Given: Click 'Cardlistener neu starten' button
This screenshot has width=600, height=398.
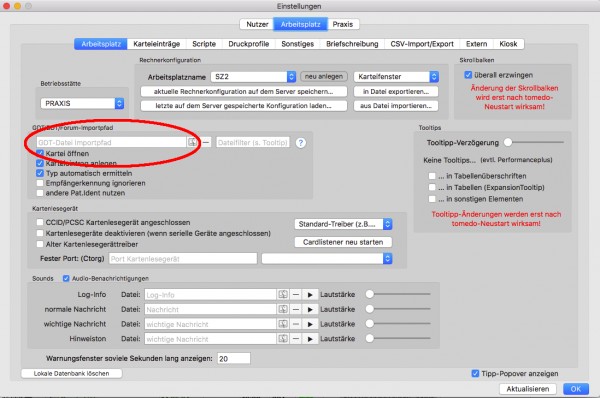Looking at the screenshot, I should point(343,242).
